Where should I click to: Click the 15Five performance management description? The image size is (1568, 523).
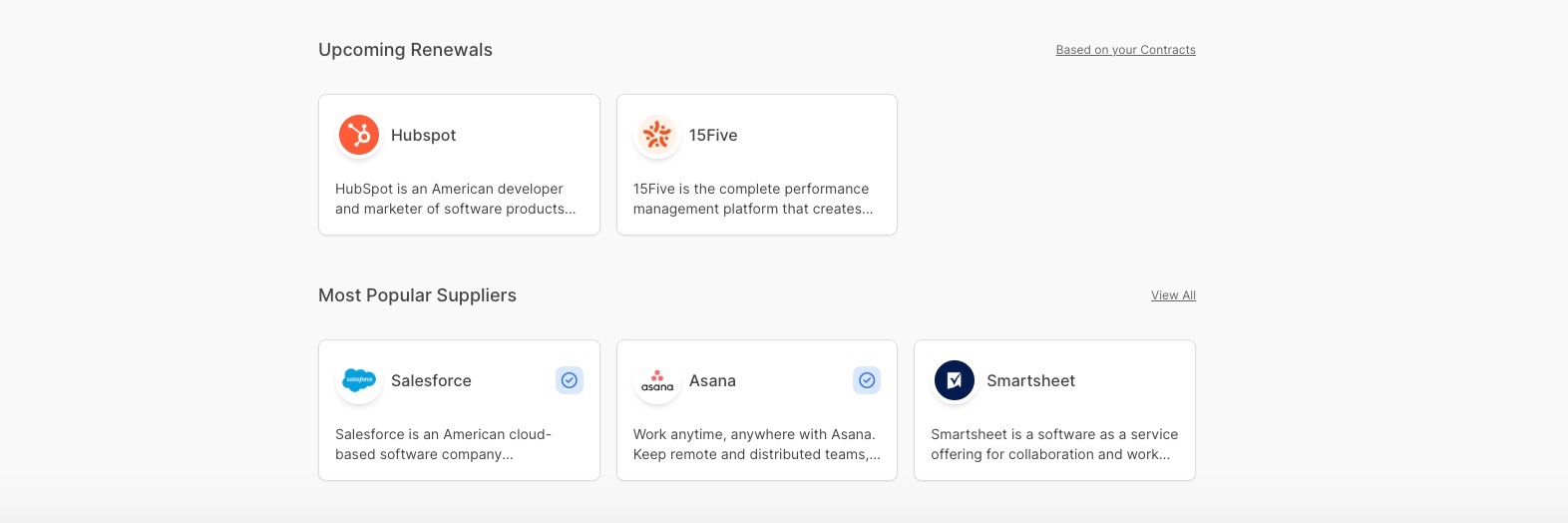pyautogui.click(x=753, y=199)
